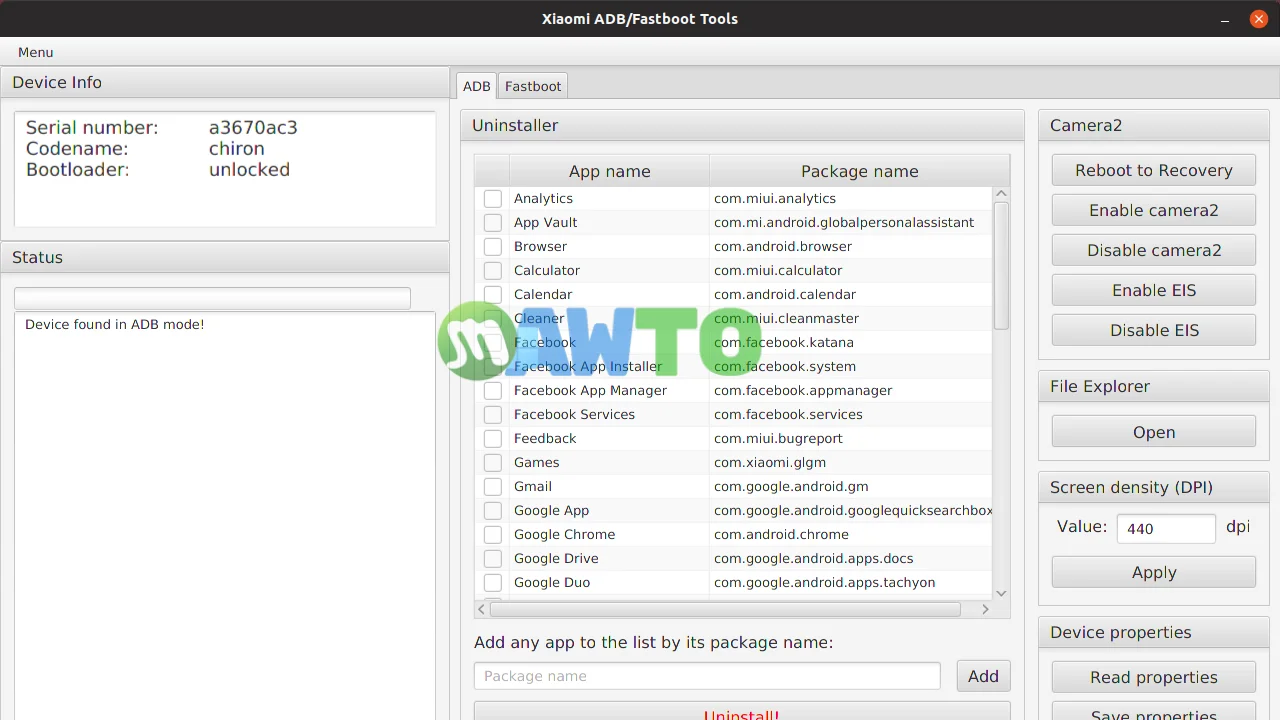This screenshot has width=1280, height=720.
Task: Select com.miui.analytics package cell
Action: point(851,198)
